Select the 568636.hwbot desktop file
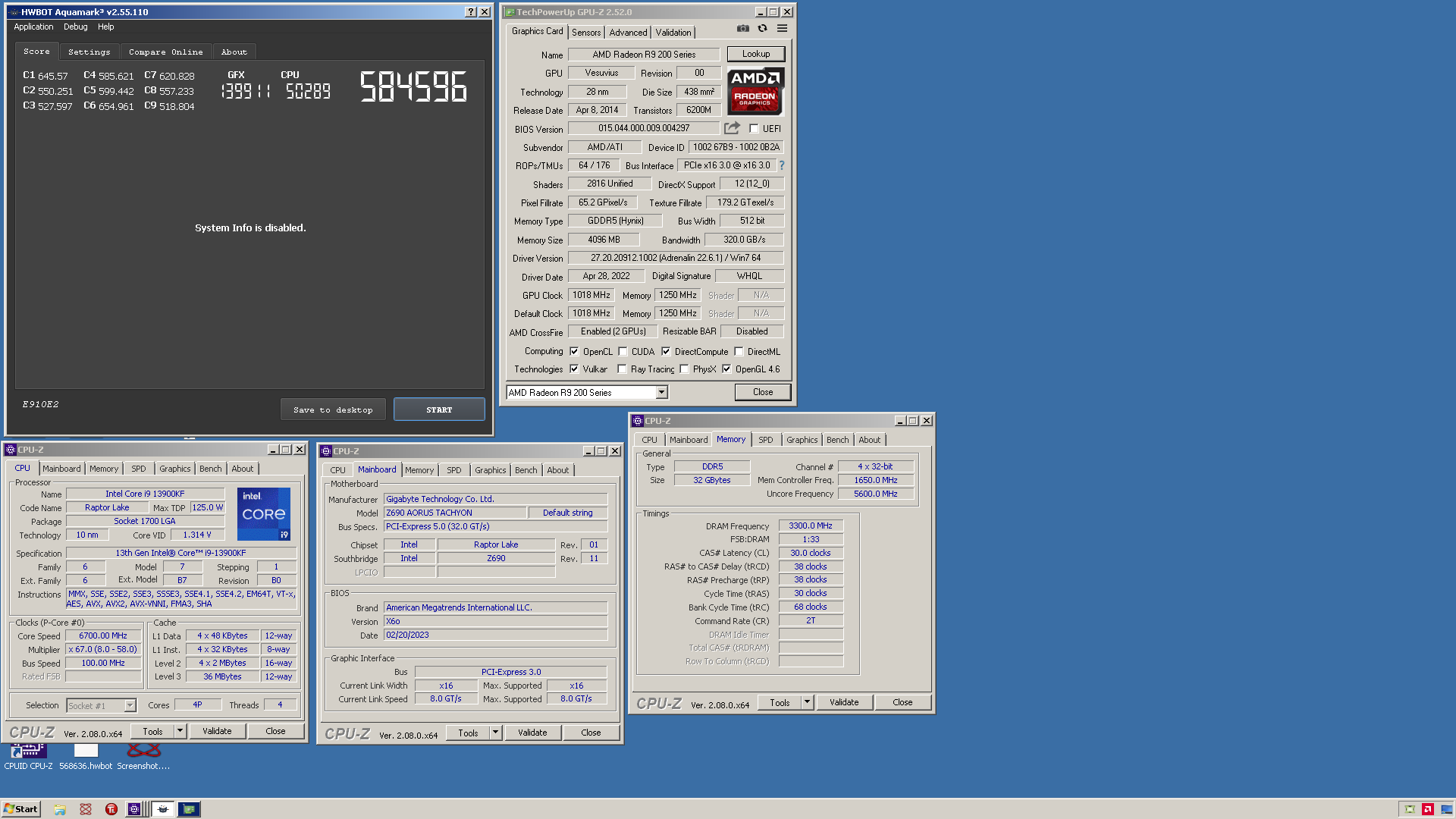This screenshot has height=819, width=1456. [86, 757]
